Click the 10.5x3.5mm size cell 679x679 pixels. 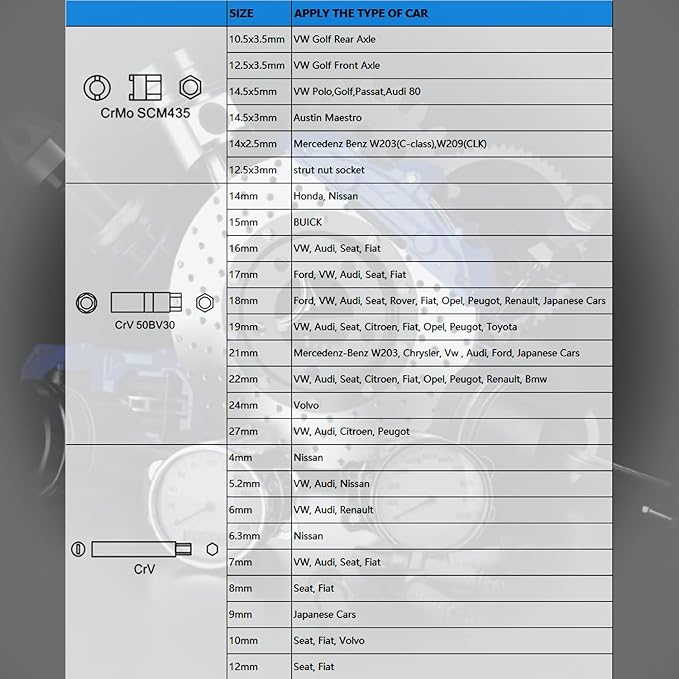point(257,40)
